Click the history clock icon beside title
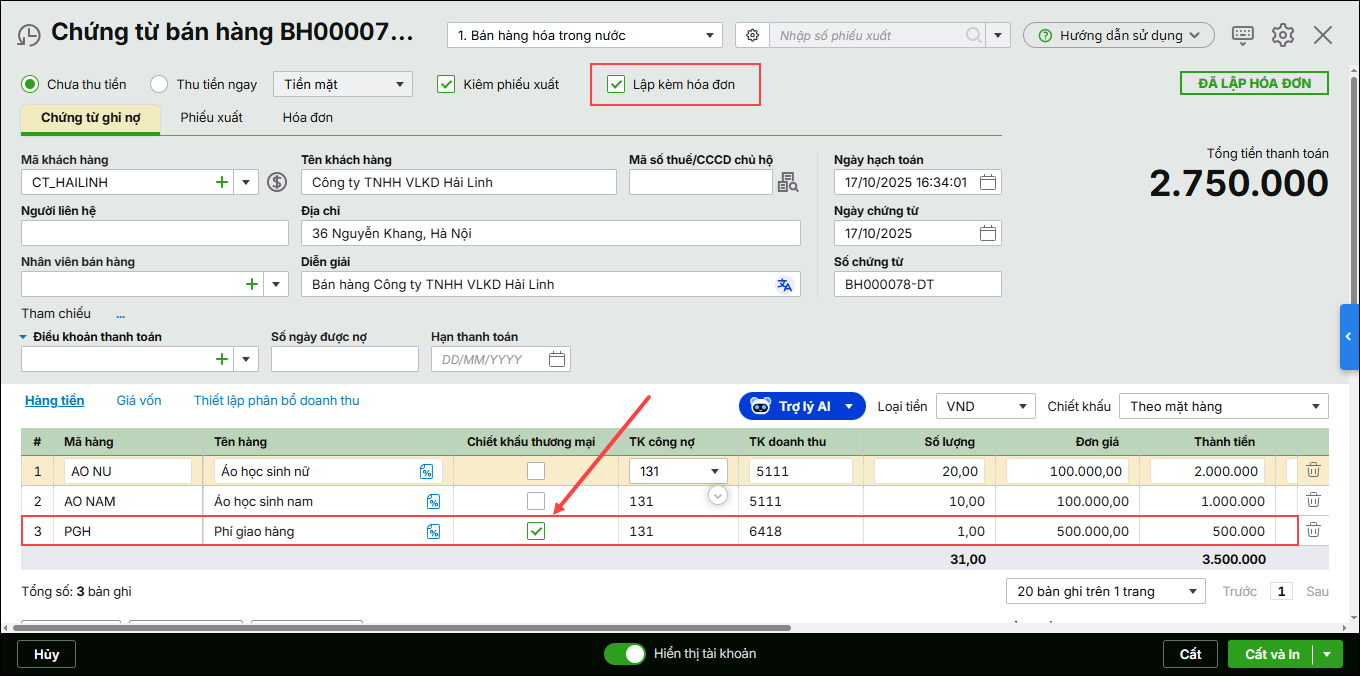Image resolution: width=1360 pixels, height=676 pixels. tap(29, 35)
